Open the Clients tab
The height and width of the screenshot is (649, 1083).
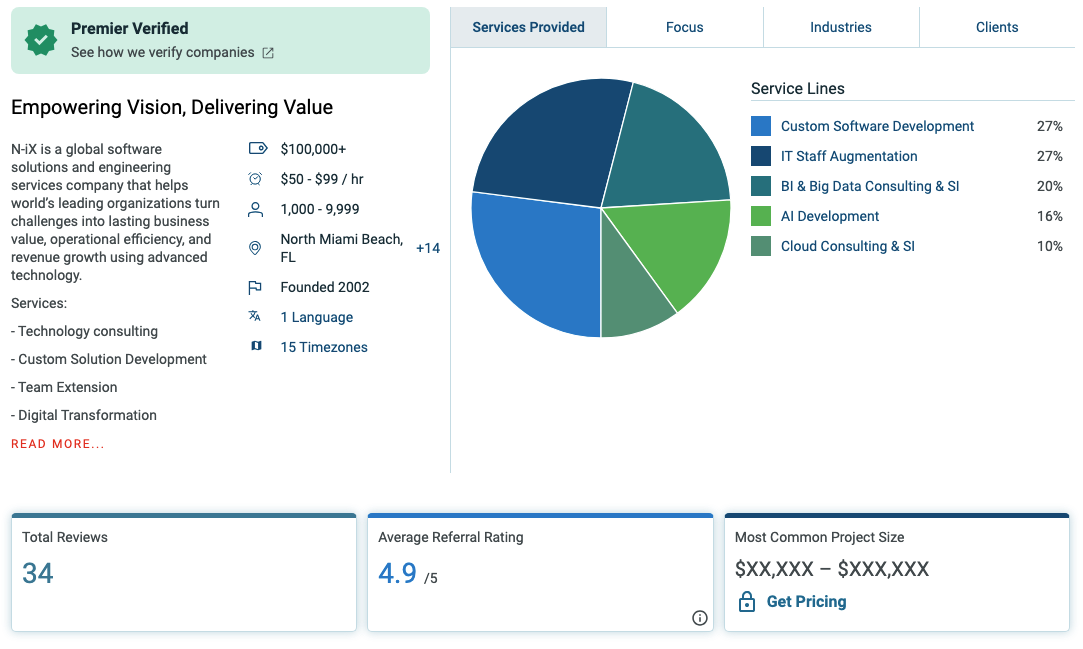point(997,28)
